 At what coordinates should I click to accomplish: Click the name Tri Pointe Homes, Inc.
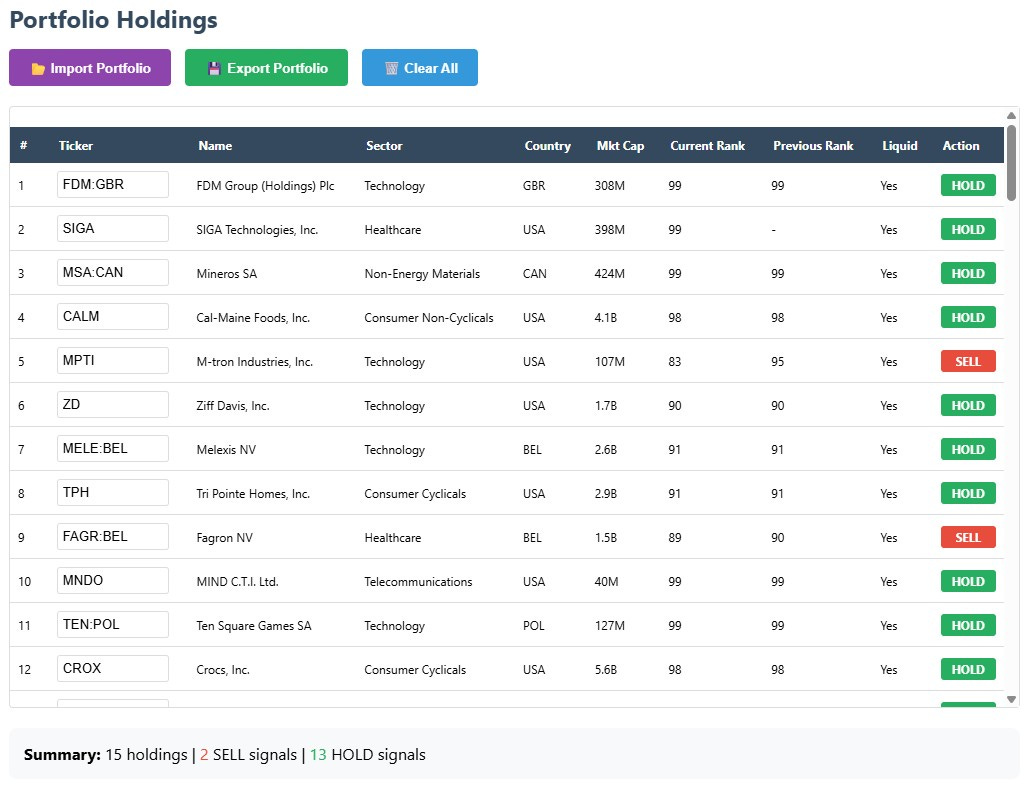253,494
